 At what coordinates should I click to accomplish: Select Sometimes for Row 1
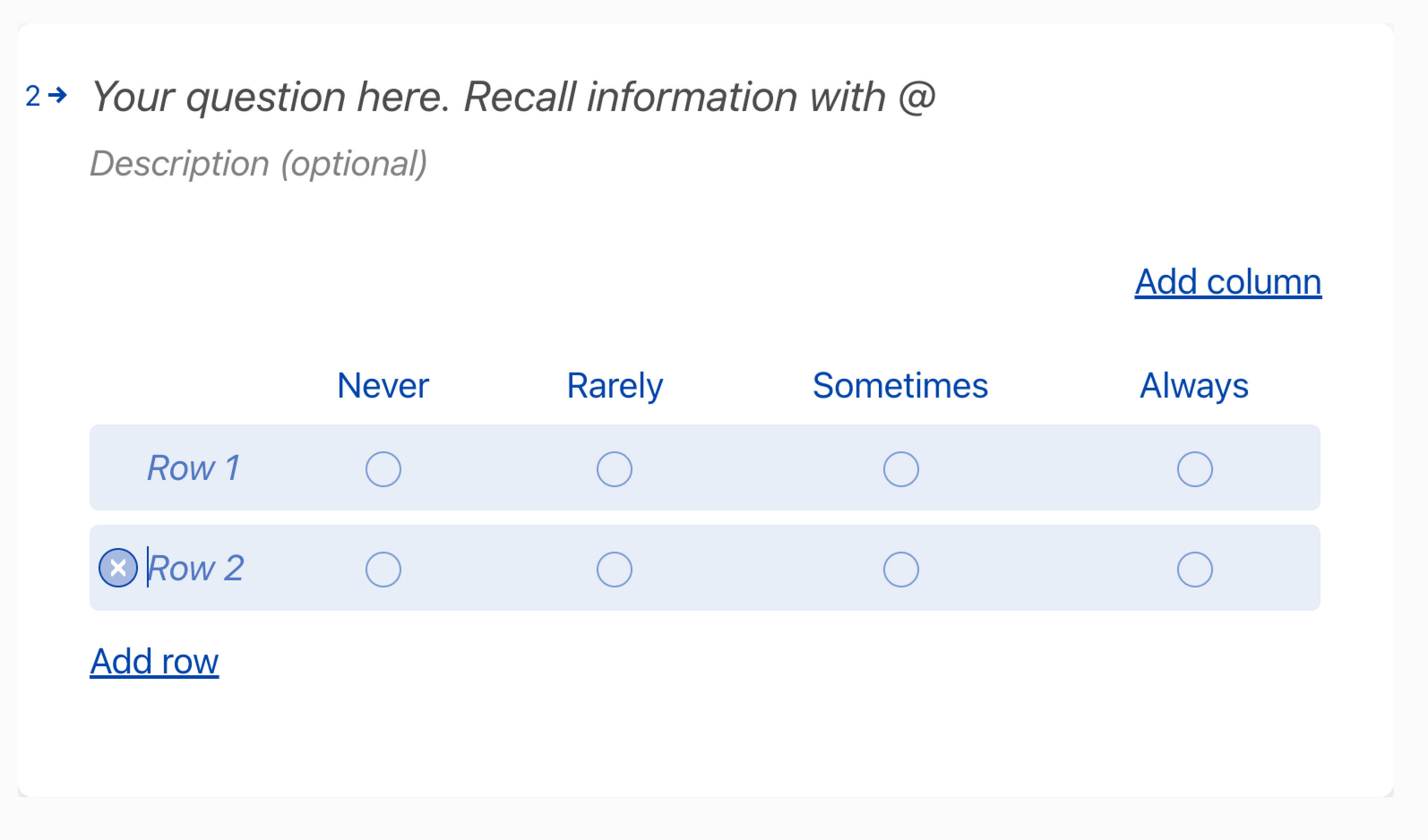900,469
